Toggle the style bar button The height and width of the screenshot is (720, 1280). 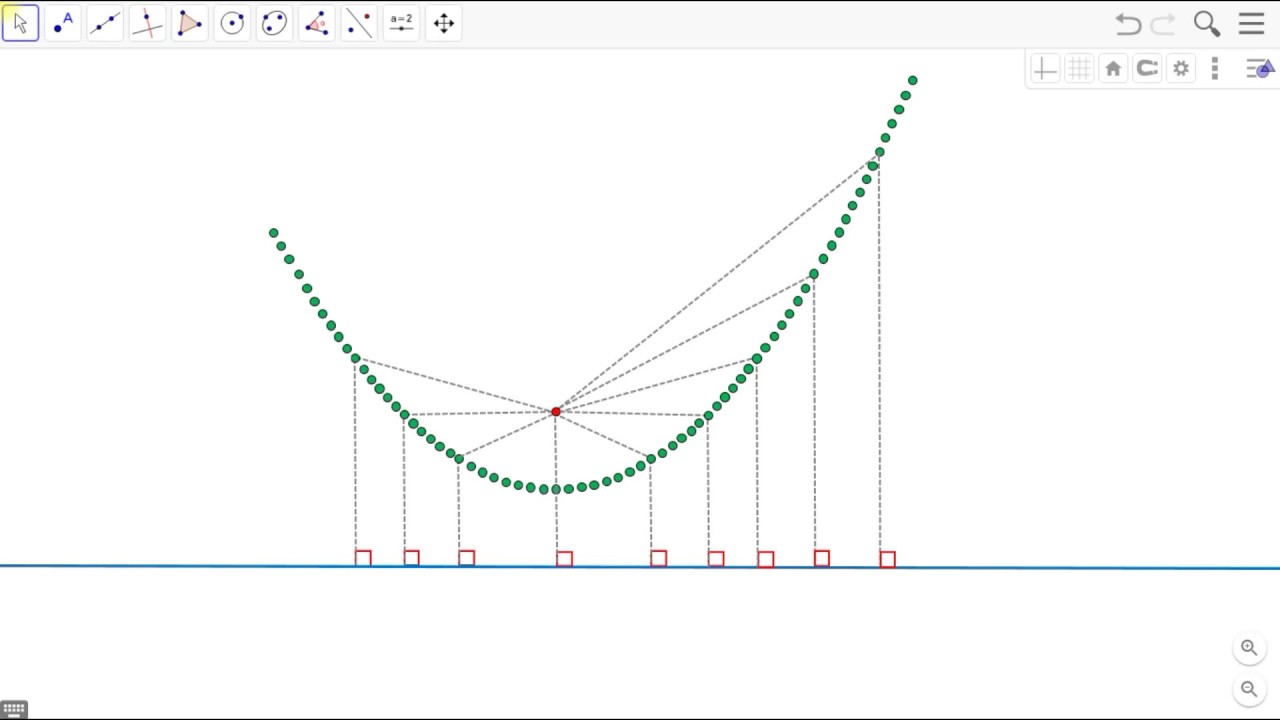pos(1260,69)
